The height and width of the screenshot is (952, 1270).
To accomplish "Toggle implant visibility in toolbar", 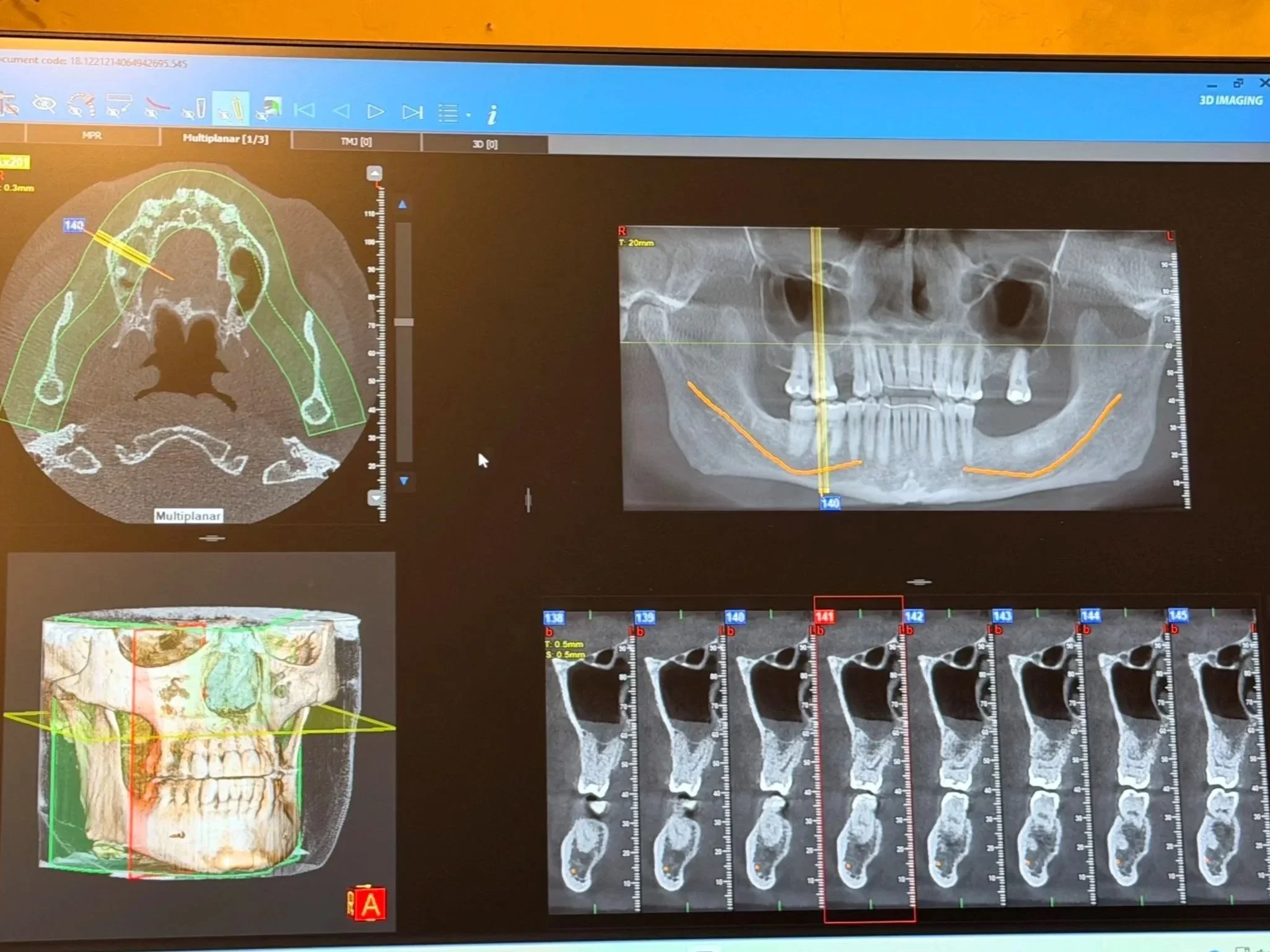I will [193, 110].
